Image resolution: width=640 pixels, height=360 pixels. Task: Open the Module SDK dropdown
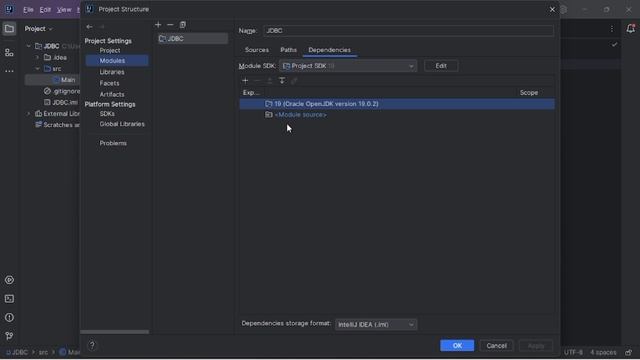click(348, 66)
